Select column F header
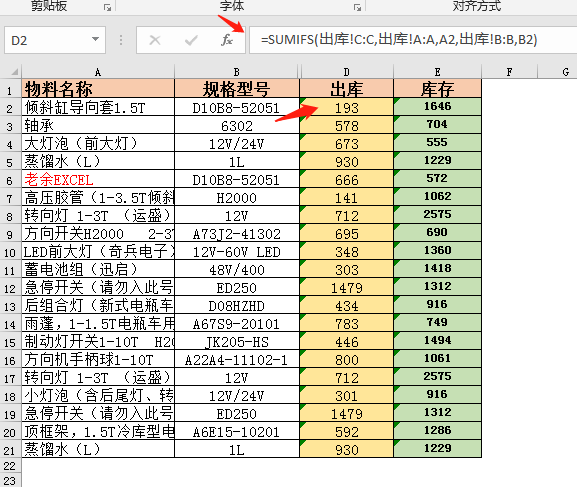The image size is (577, 487). coord(509,72)
